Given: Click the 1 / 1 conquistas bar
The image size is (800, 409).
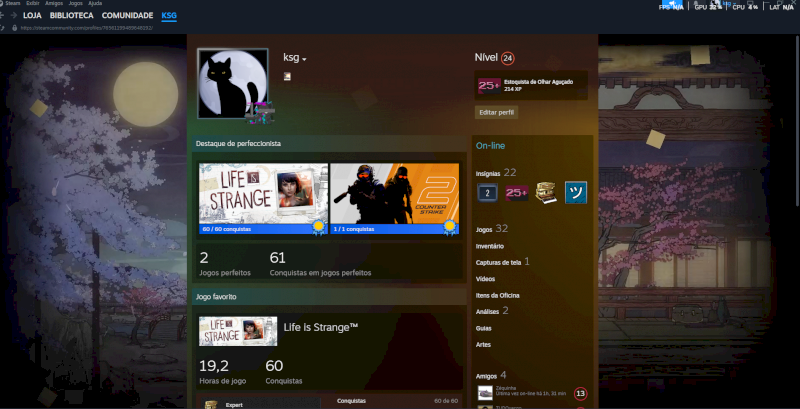Looking at the screenshot, I should (x=394, y=229).
